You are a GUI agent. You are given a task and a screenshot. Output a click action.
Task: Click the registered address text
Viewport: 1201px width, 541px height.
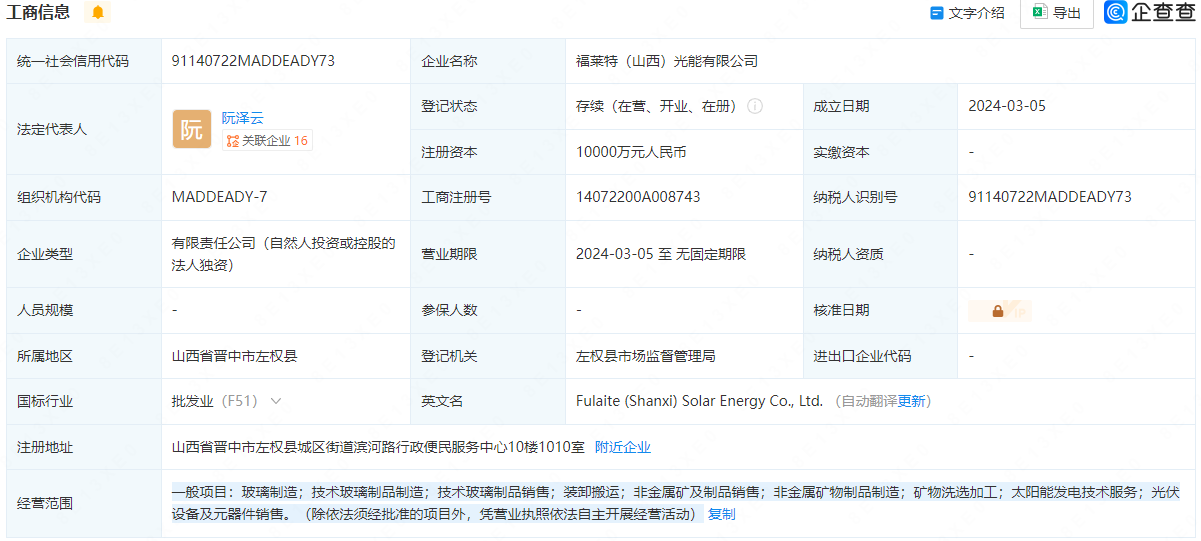click(378, 447)
